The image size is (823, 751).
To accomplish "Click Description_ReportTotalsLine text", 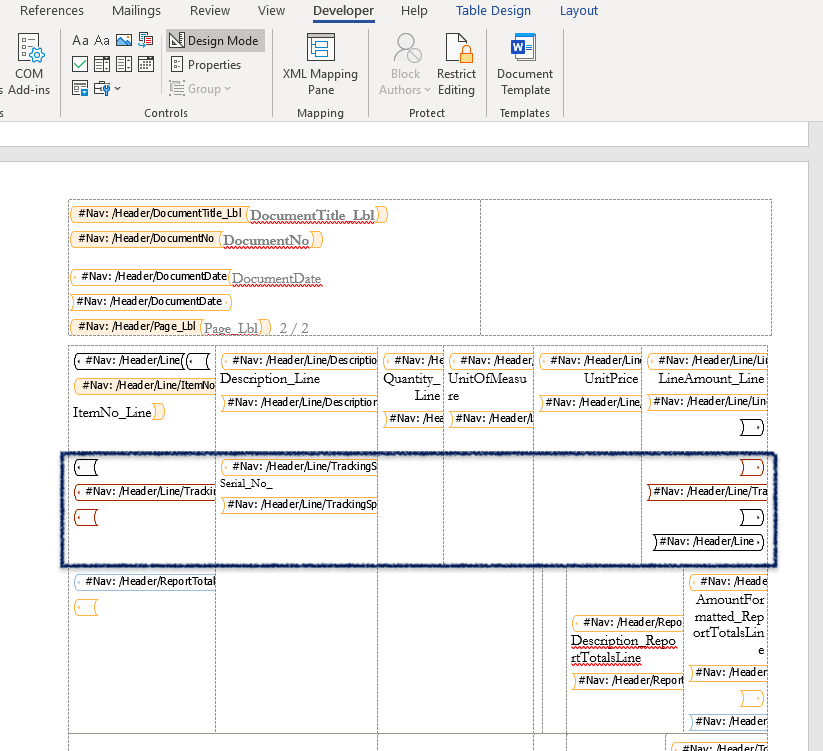I will tap(623, 649).
